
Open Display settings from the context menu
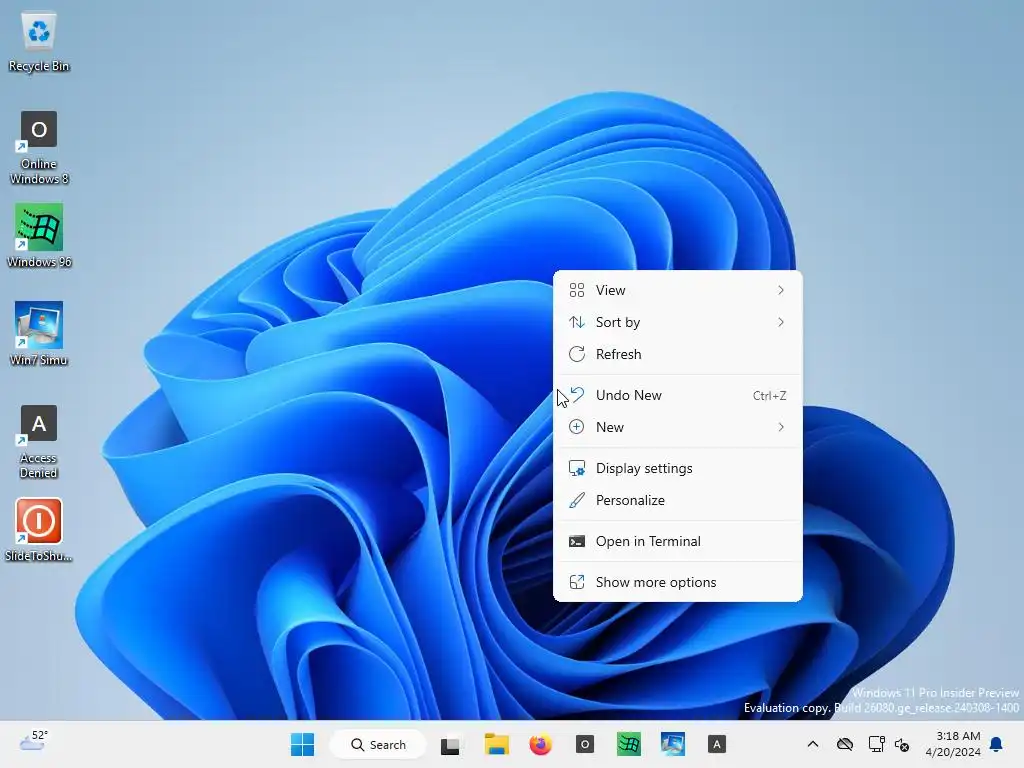(x=677, y=468)
